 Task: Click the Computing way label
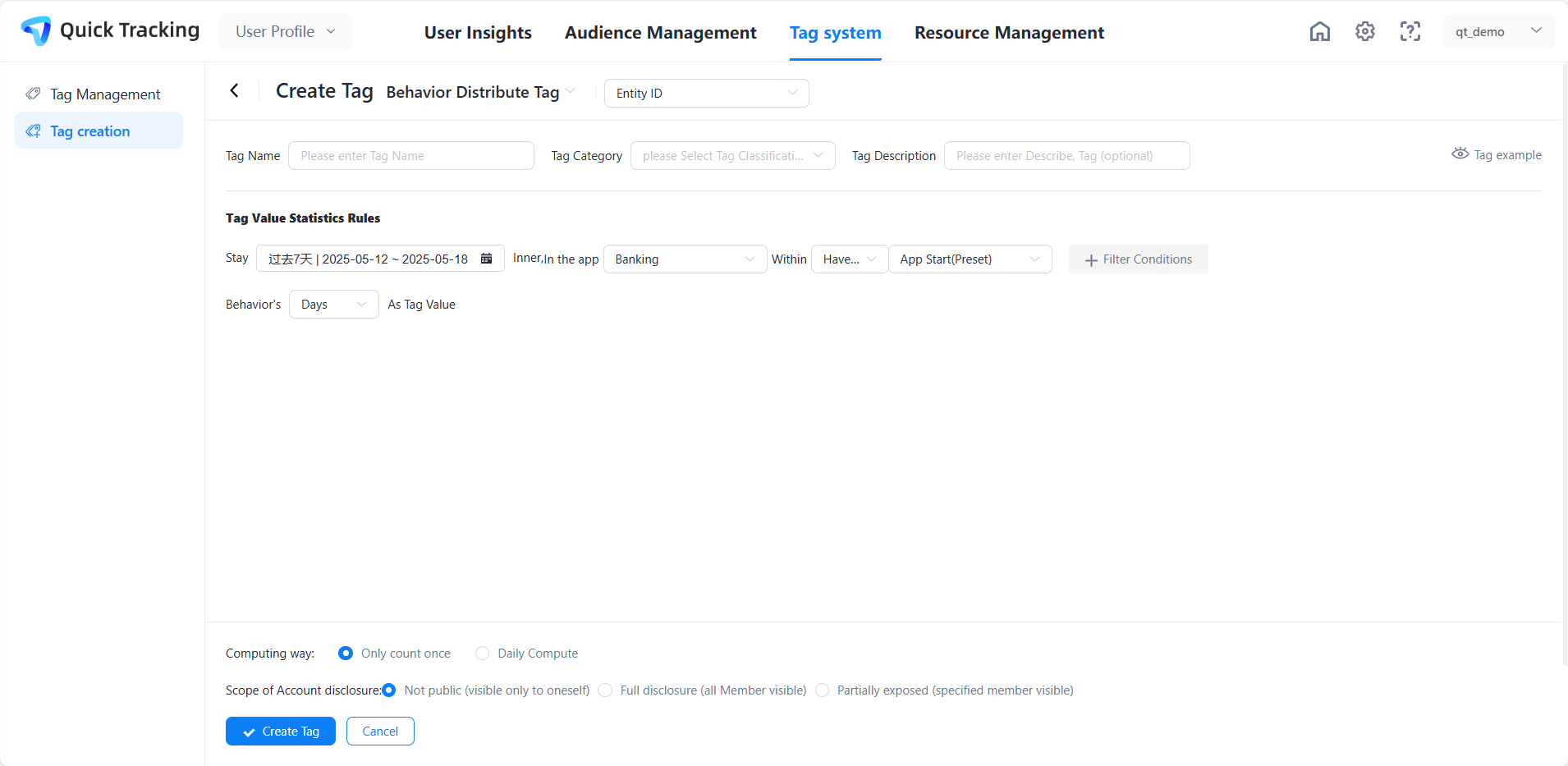coord(270,653)
